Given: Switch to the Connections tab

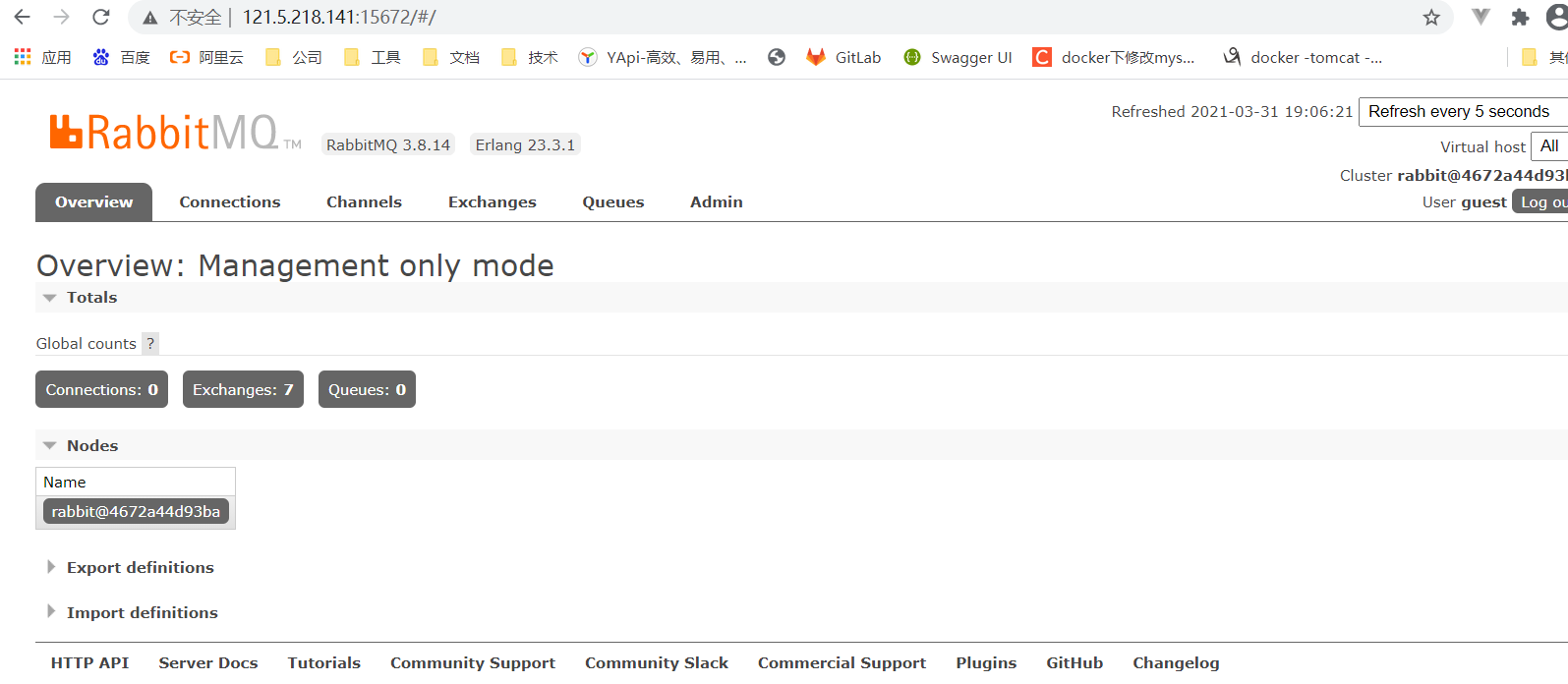Looking at the screenshot, I should point(229,201).
